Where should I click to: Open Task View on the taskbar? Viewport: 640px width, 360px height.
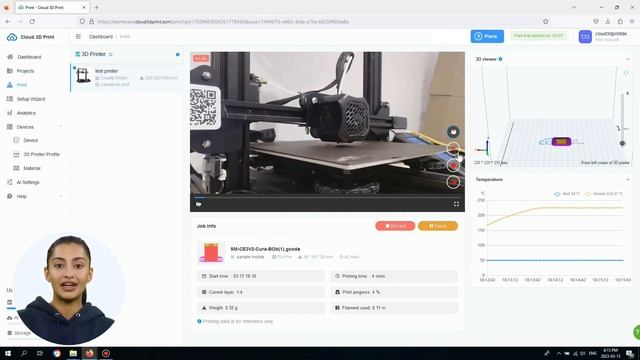(40, 353)
